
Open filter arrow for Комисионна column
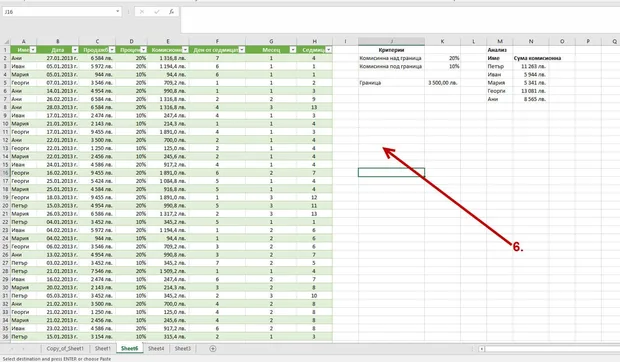[185, 50]
